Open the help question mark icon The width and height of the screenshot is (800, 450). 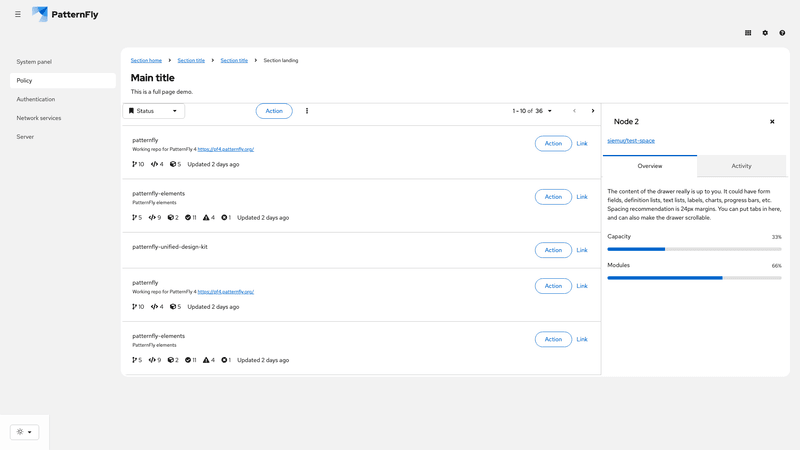point(782,33)
